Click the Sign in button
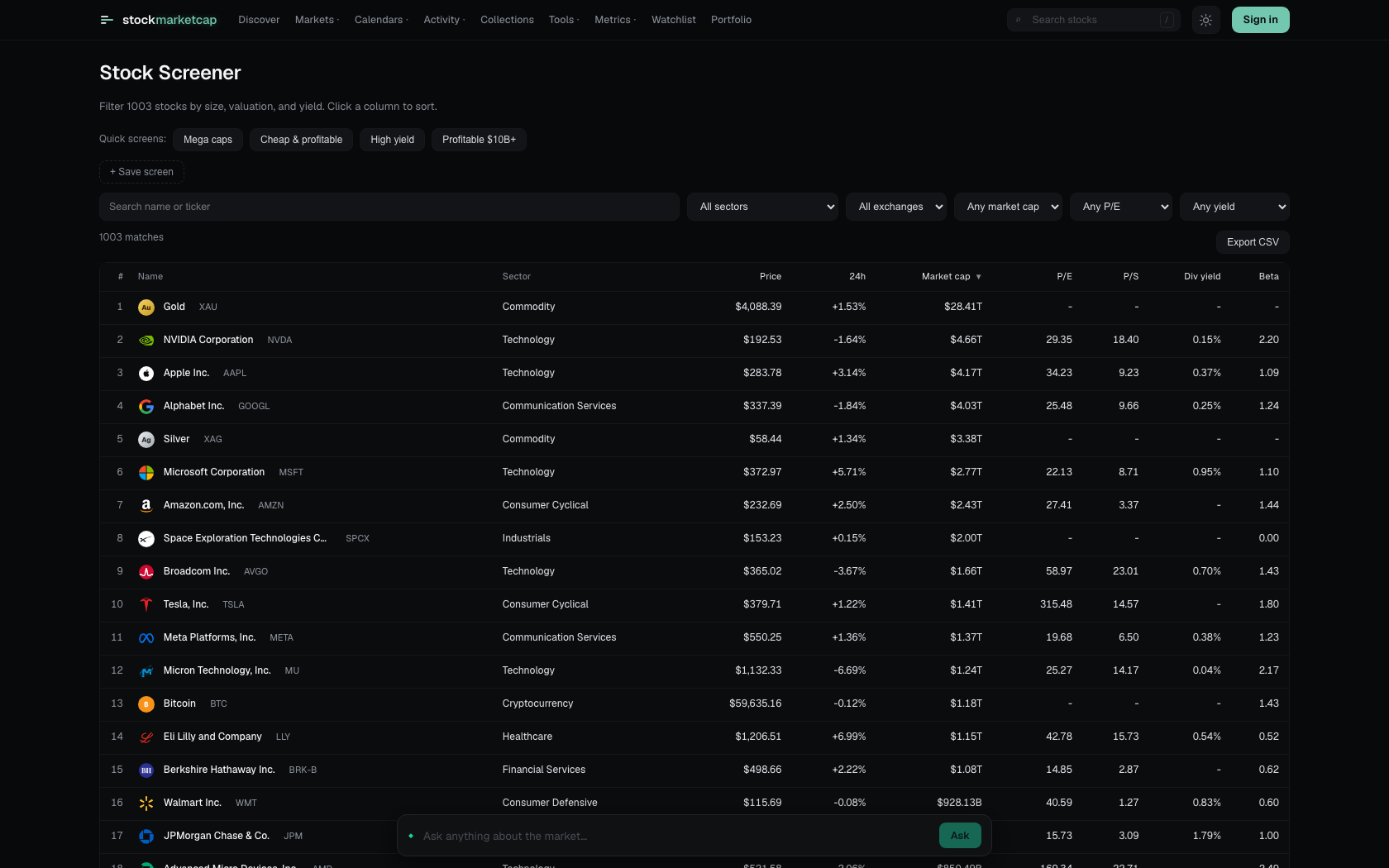1389x868 pixels. pos(1260,20)
